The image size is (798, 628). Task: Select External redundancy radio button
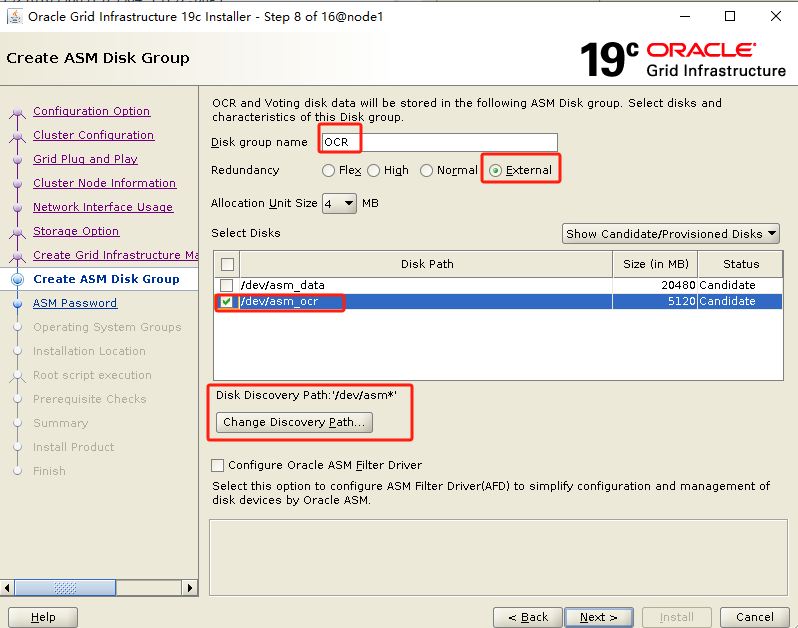[x=495, y=170]
